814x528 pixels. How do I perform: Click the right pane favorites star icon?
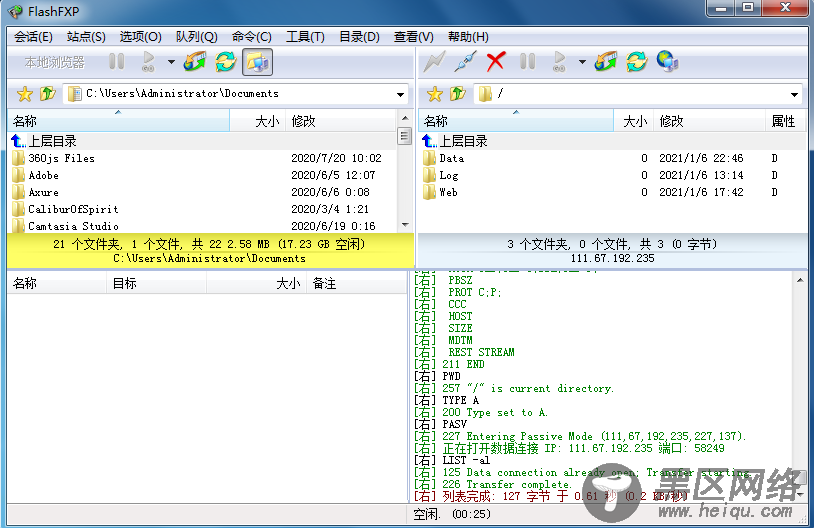pyautogui.click(x=435, y=94)
